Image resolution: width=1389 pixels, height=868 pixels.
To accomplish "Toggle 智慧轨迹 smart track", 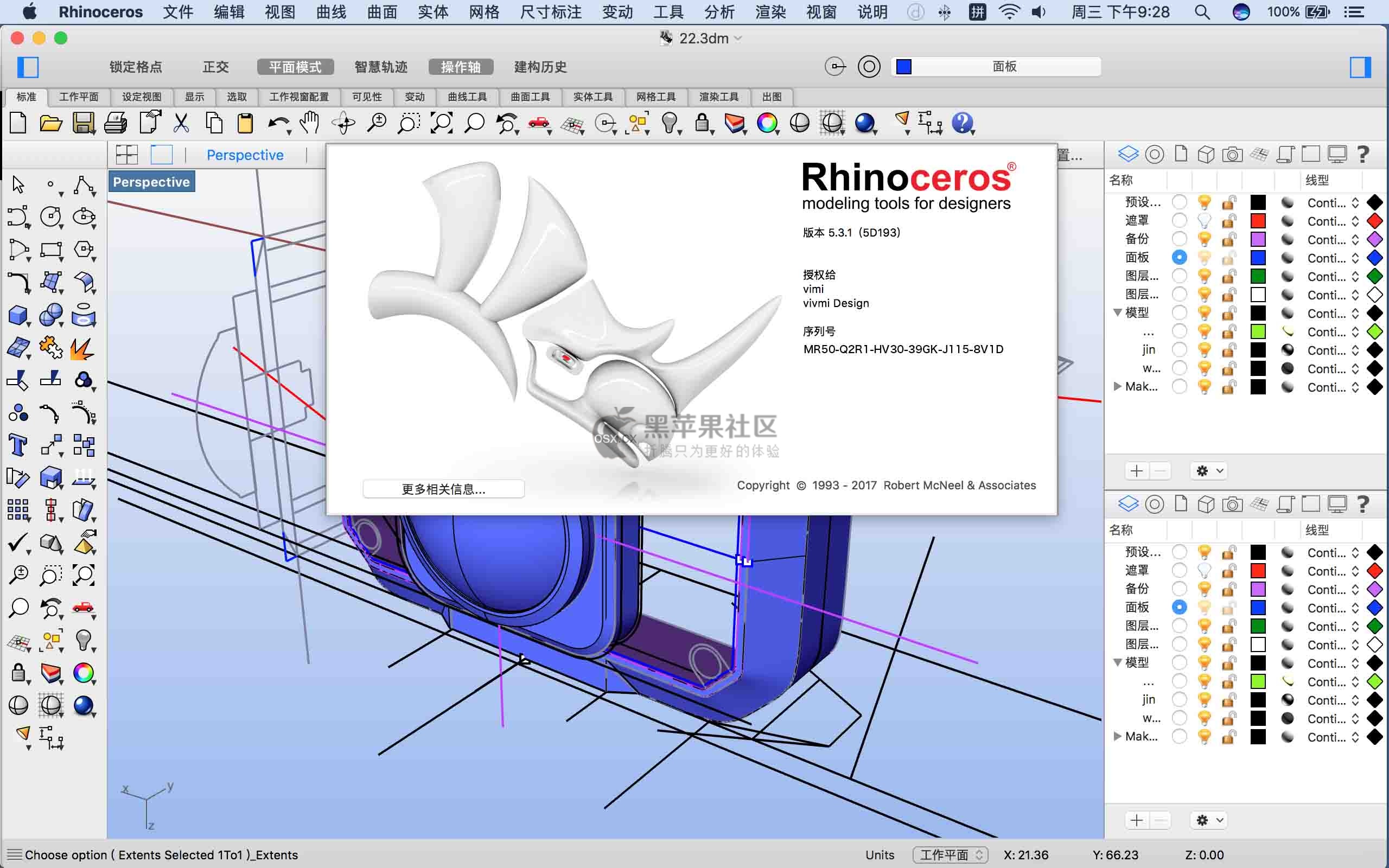I will pos(381,67).
